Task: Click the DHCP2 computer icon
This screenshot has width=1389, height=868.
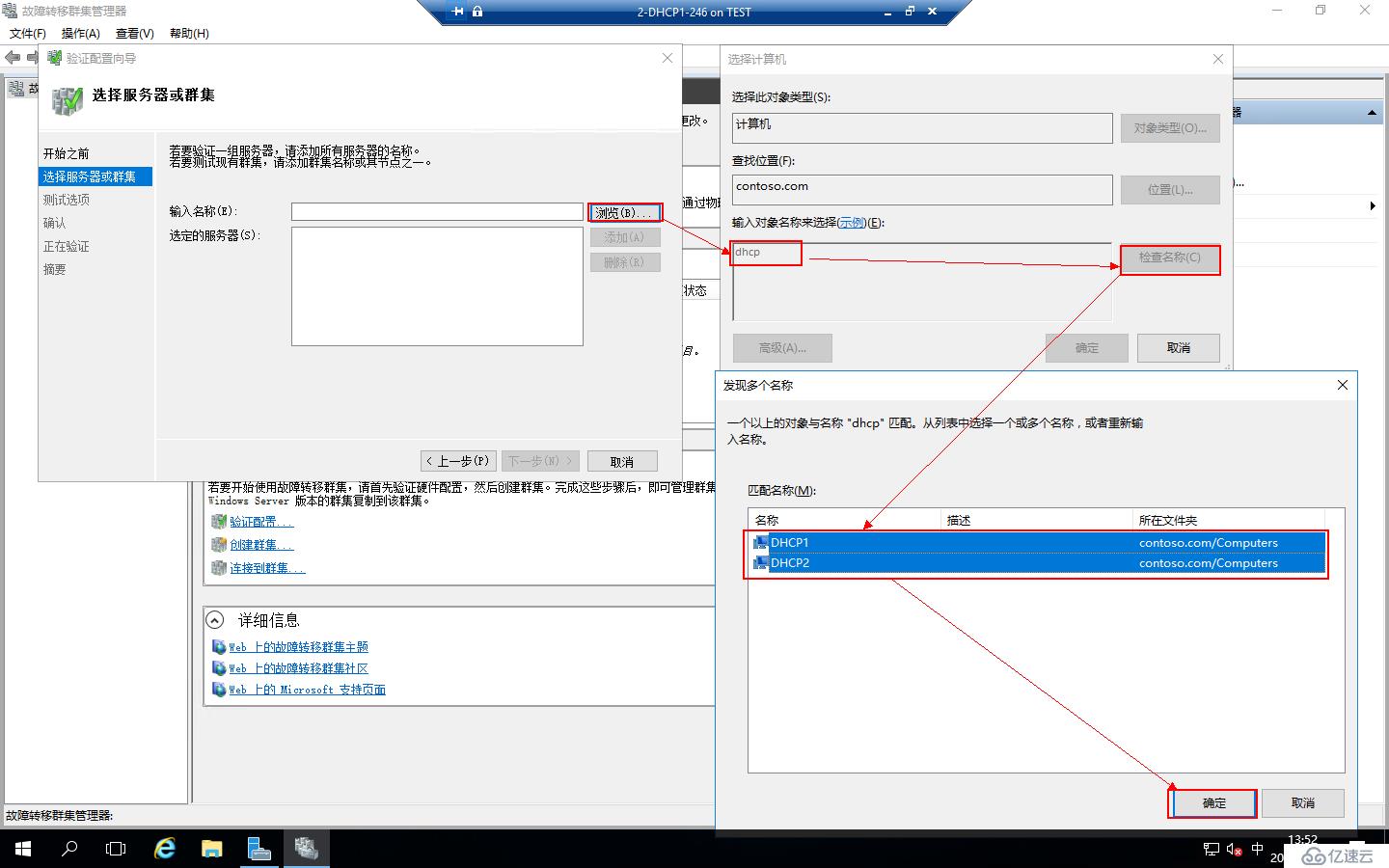Action: [x=761, y=563]
